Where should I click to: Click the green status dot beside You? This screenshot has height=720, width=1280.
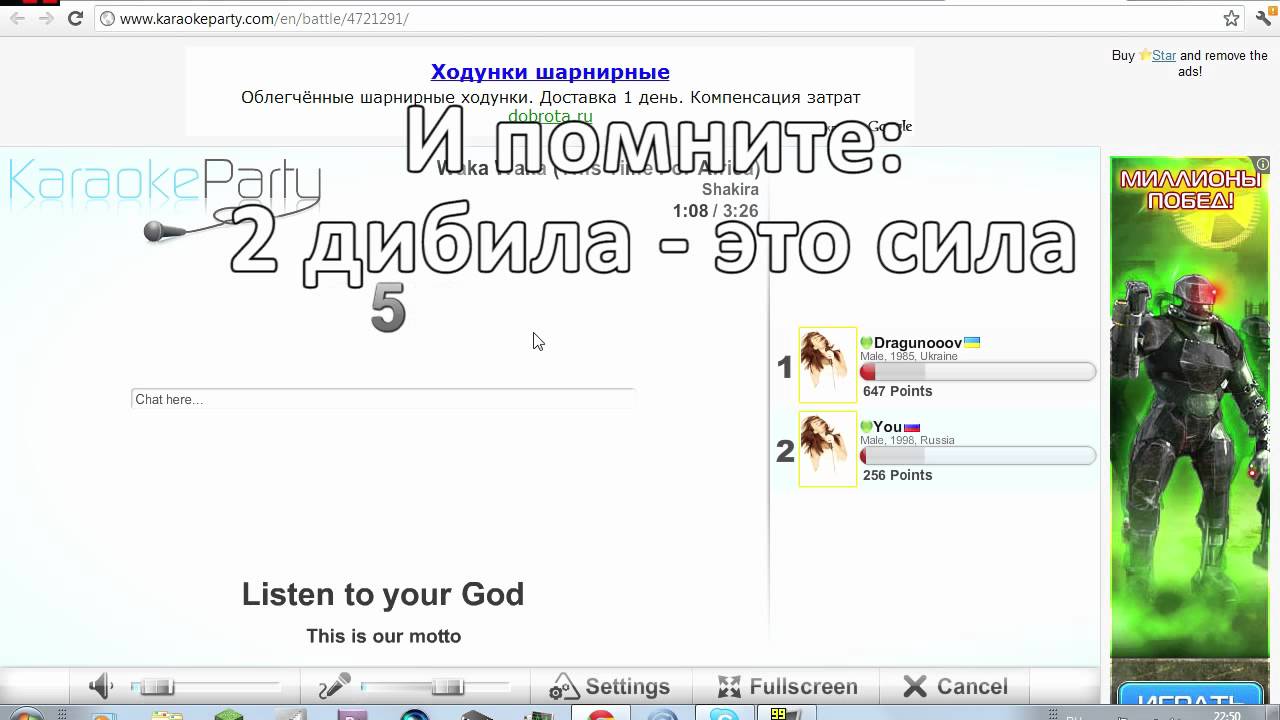point(867,427)
